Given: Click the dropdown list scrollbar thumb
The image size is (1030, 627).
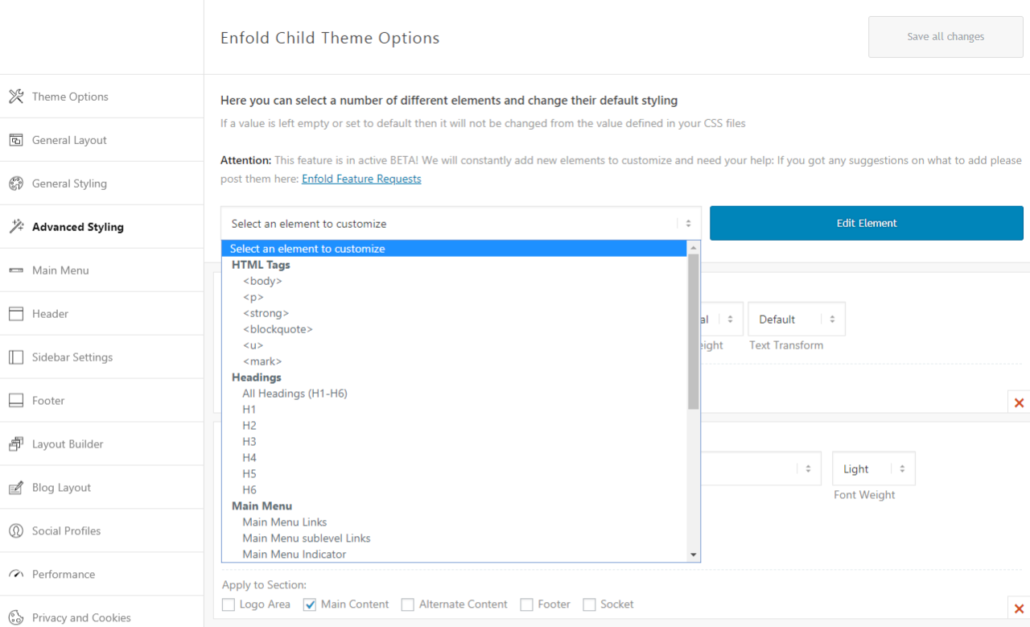Looking at the screenshot, I should click(693, 330).
